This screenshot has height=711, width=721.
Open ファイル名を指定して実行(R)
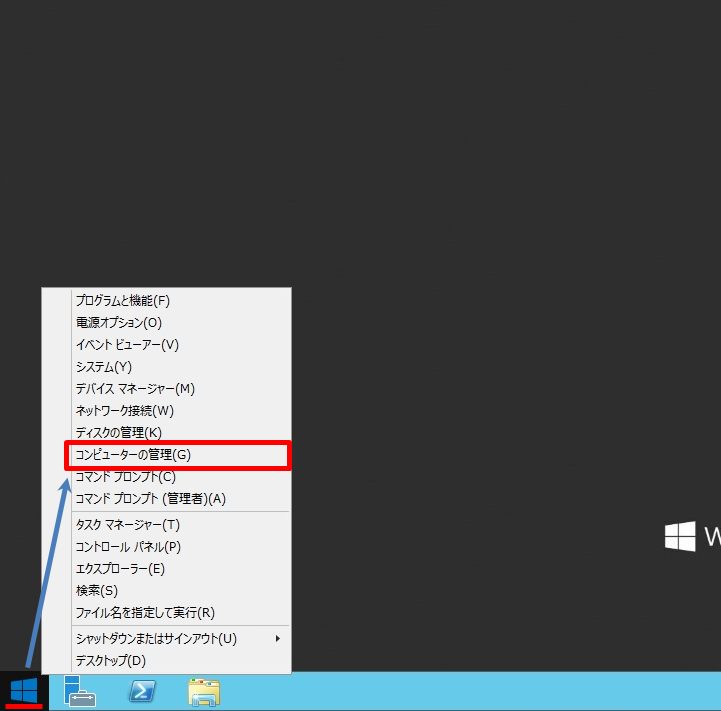166,613
